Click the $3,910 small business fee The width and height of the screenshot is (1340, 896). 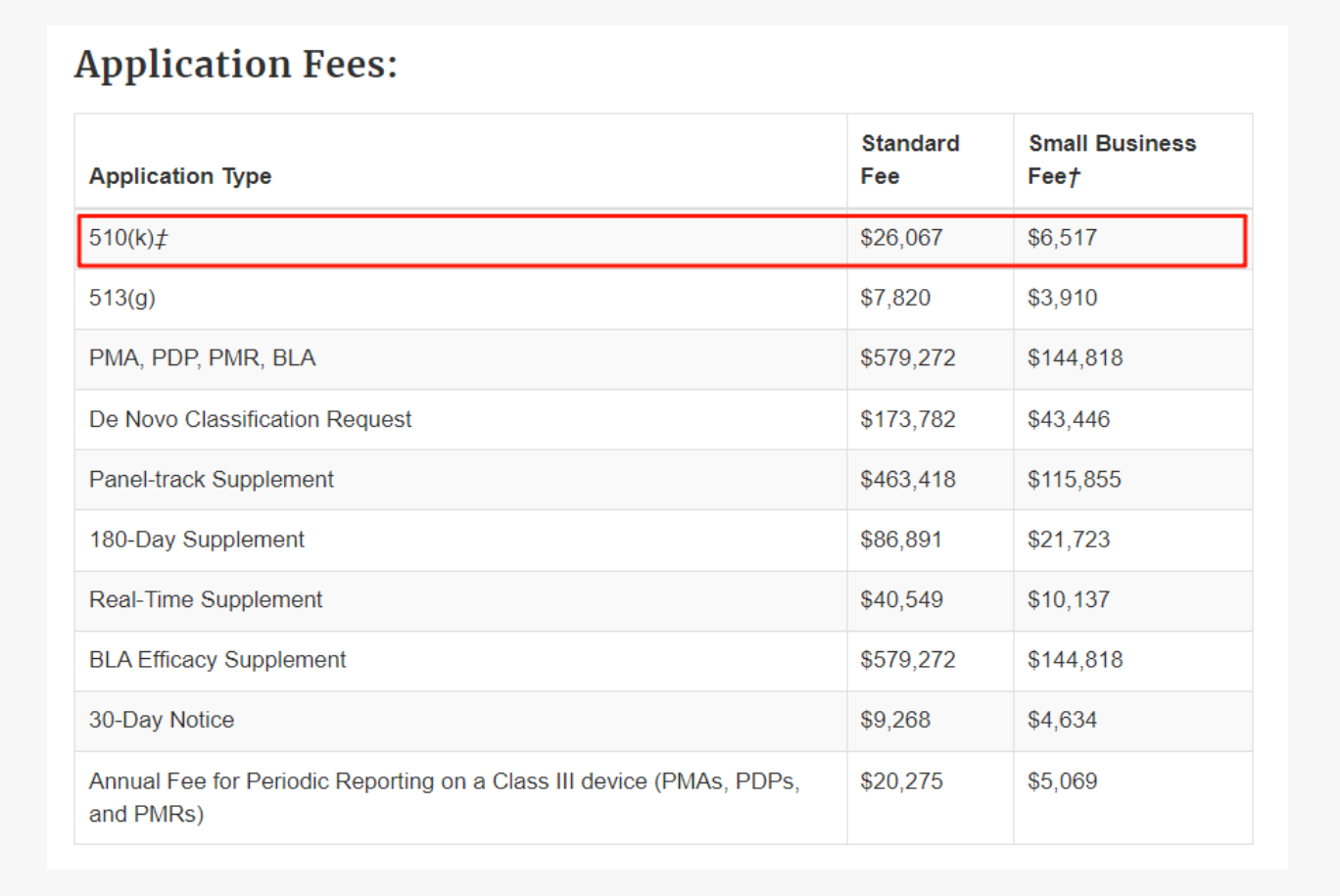pos(1062,298)
